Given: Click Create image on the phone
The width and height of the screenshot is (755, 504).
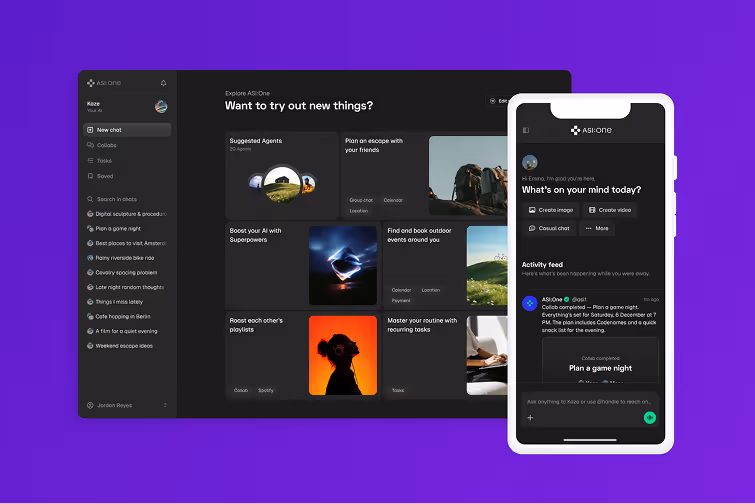Looking at the screenshot, I should point(551,210).
